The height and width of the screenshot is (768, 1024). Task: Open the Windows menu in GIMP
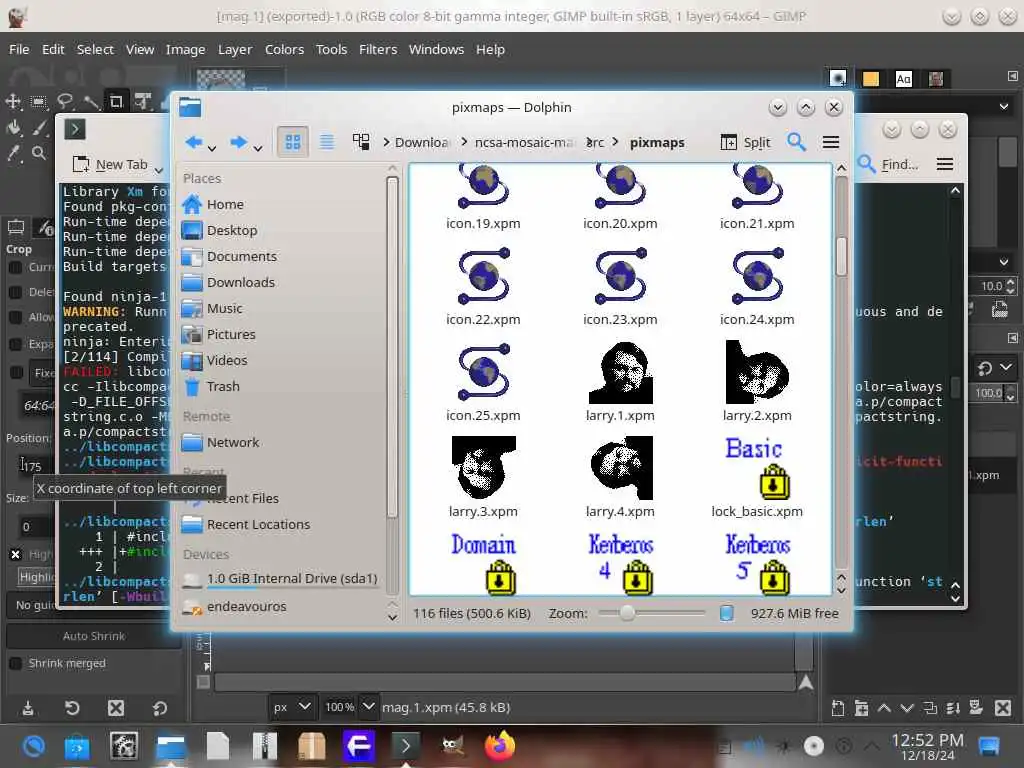[436, 49]
